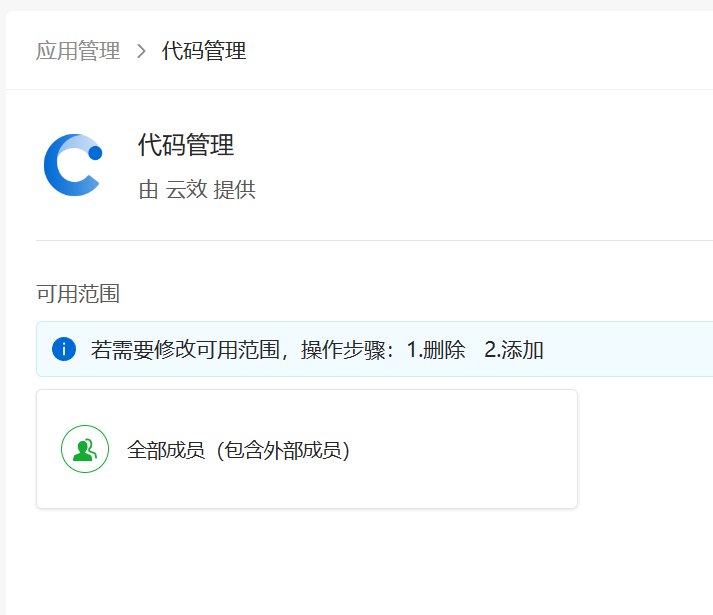713x615 pixels.
Task: Click the 可用范围 section heading
Action: [x=78, y=293]
